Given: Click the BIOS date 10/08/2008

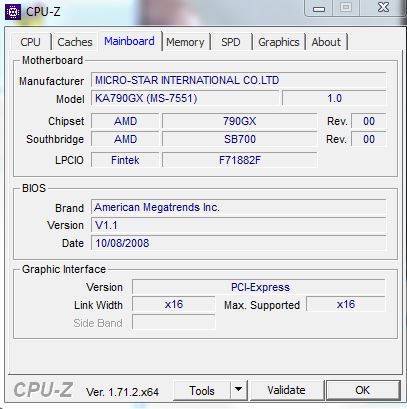Looking at the screenshot, I should [239, 243].
